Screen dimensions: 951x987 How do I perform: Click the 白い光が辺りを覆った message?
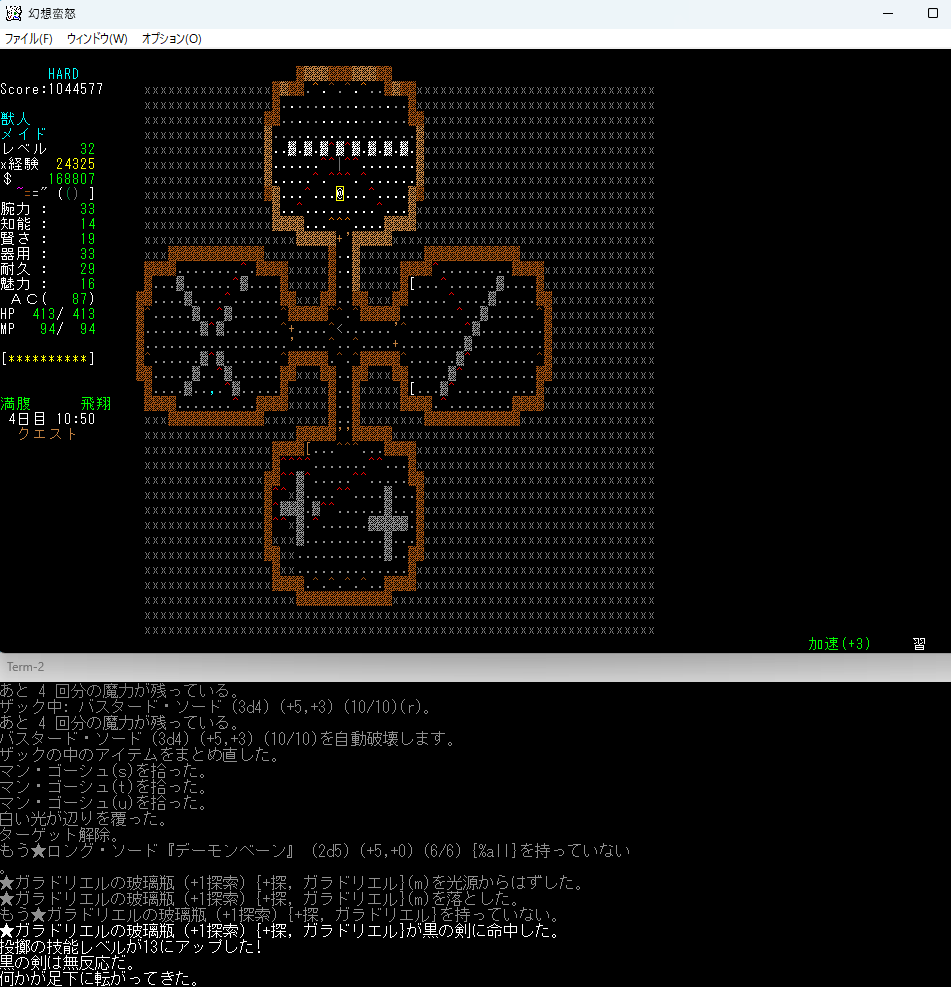(x=84, y=818)
